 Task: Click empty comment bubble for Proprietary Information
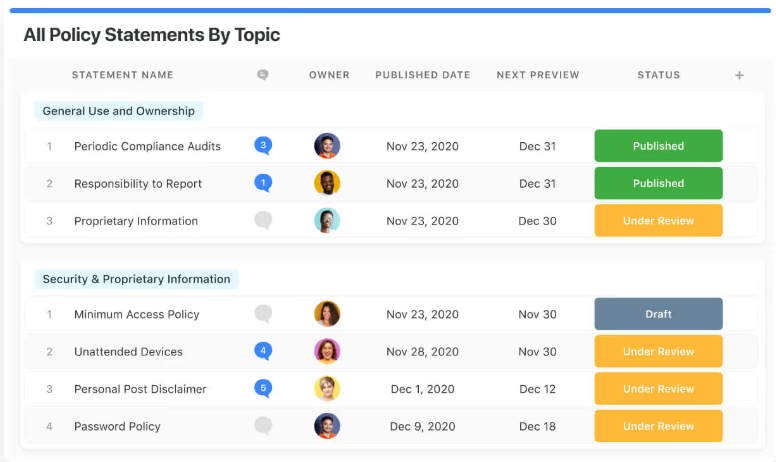point(263,221)
